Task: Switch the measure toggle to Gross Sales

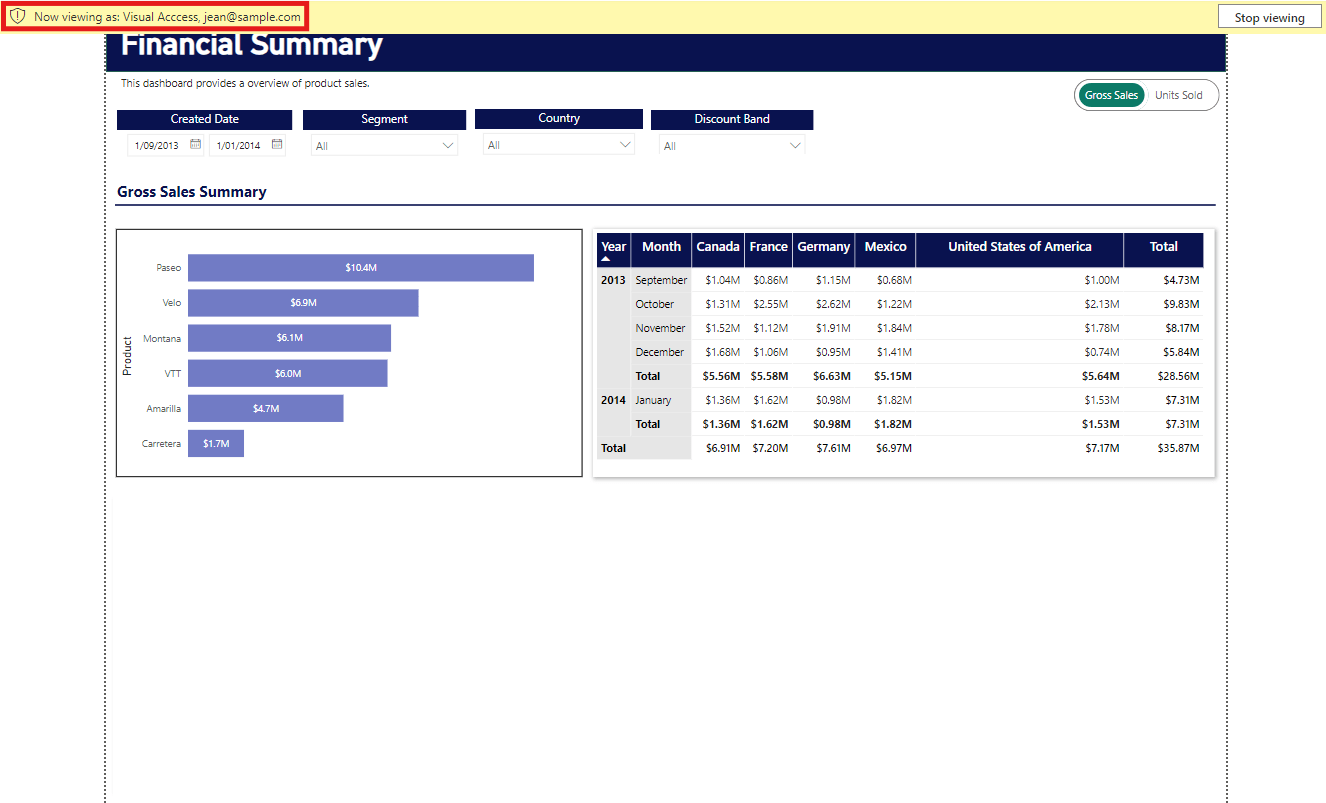Action: pyautogui.click(x=1111, y=95)
